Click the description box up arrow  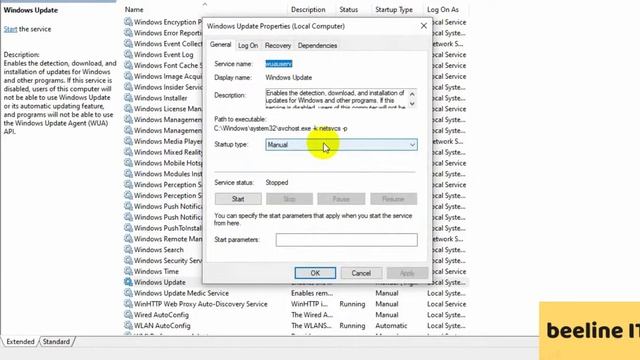point(412,94)
